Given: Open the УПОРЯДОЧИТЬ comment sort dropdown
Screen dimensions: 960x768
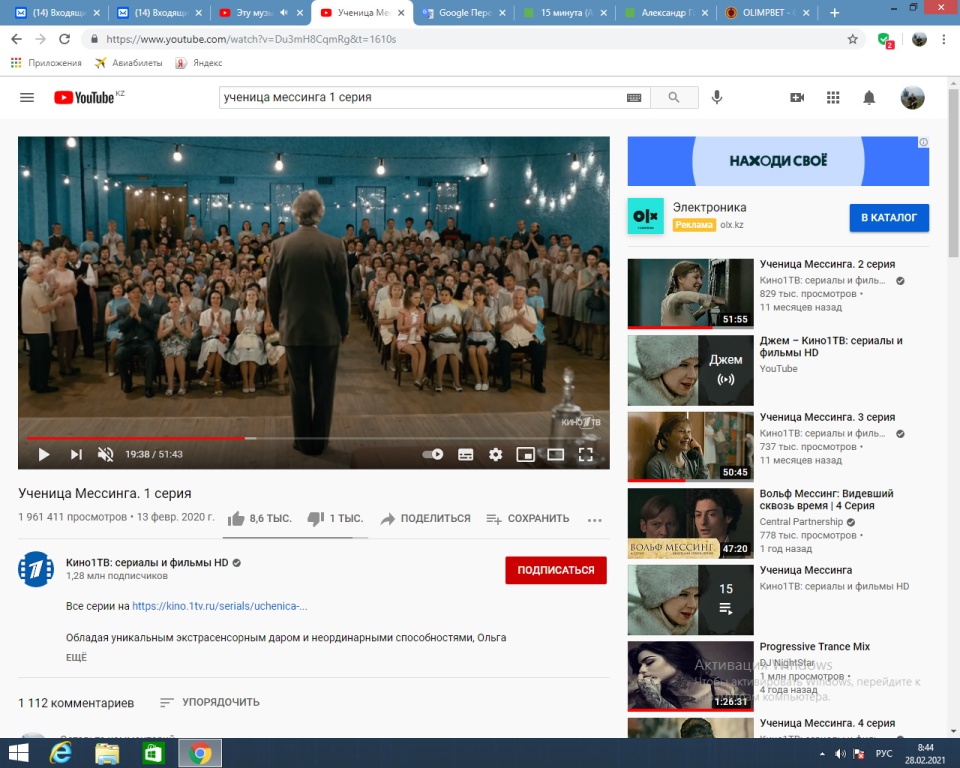Looking at the screenshot, I should tap(209, 702).
